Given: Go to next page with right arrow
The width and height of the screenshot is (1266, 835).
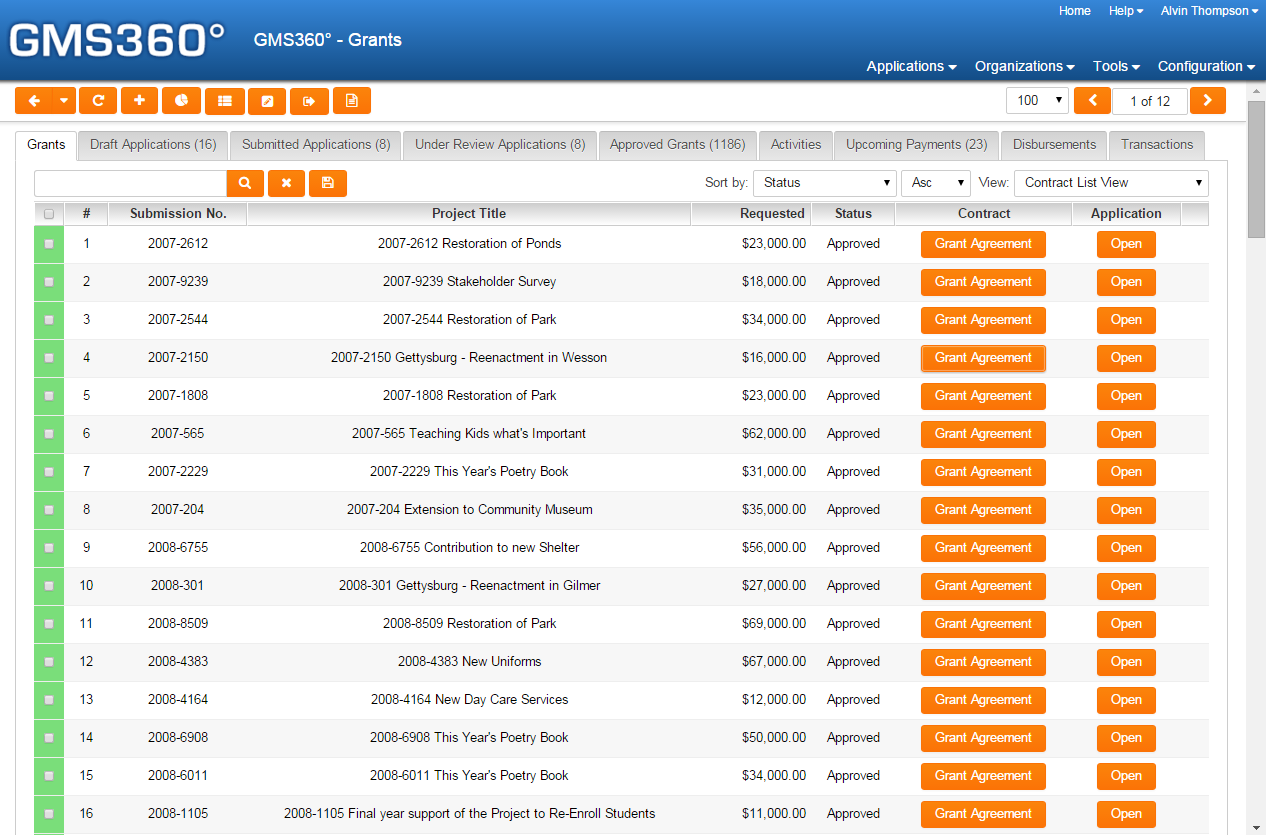Looking at the screenshot, I should [x=1208, y=101].
